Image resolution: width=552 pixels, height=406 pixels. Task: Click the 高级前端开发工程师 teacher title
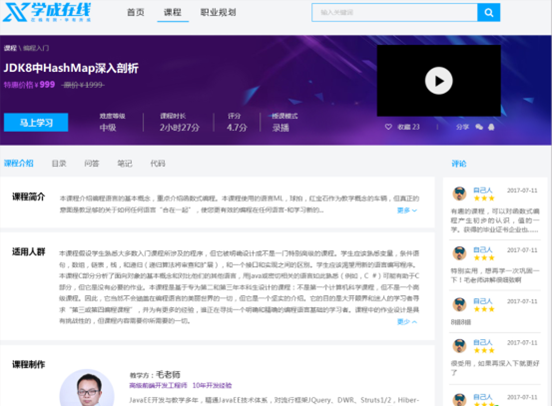(x=158, y=386)
